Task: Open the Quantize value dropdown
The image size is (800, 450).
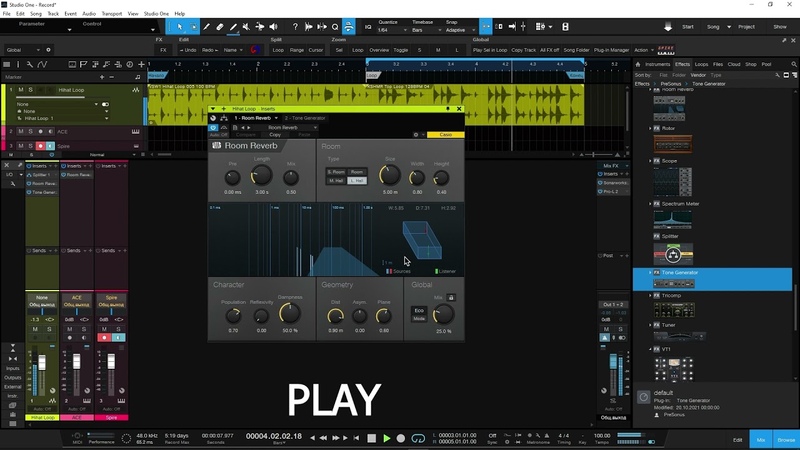Action: (x=392, y=30)
